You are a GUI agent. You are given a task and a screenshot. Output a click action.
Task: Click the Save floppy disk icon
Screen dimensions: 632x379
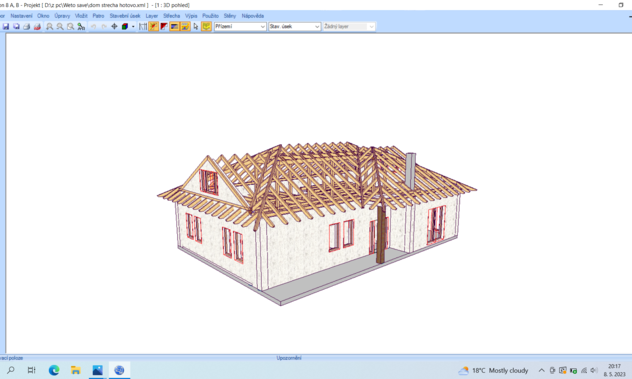[6, 27]
